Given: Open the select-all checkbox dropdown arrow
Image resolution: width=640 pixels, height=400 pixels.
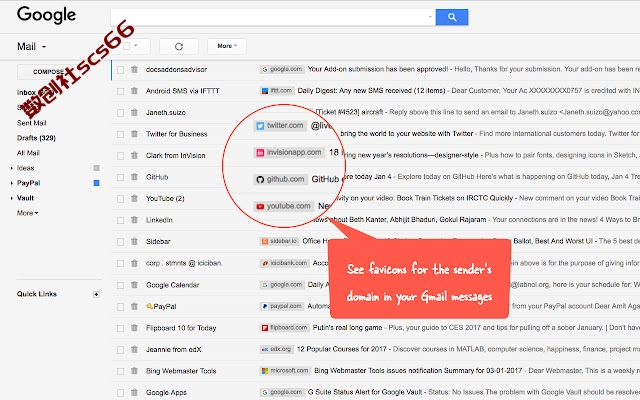Looking at the screenshot, I should (136, 46).
